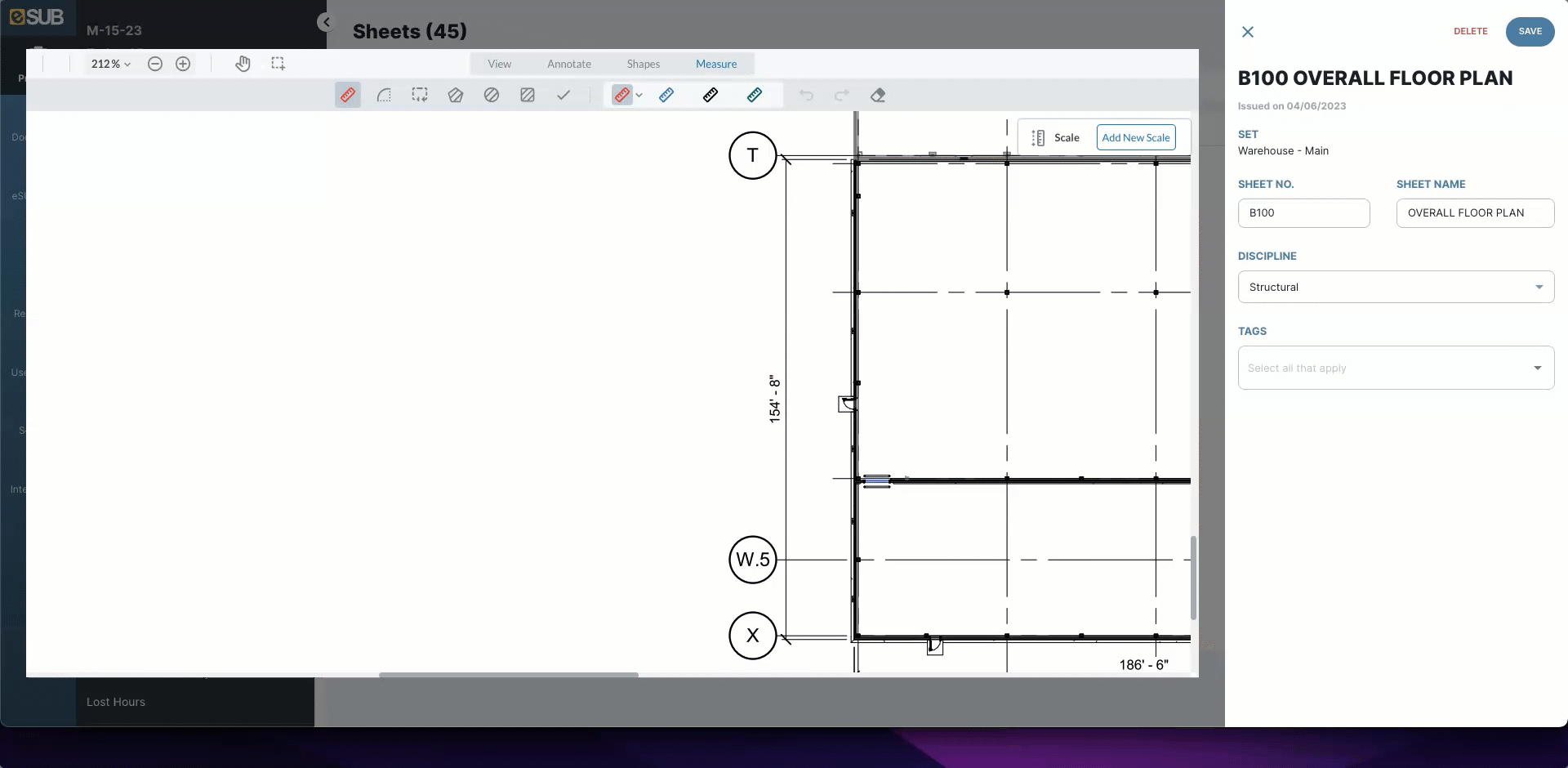This screenshot has height=768, width=1568.
Task: Zoom out with the minus icon
Action: point(155,64)
